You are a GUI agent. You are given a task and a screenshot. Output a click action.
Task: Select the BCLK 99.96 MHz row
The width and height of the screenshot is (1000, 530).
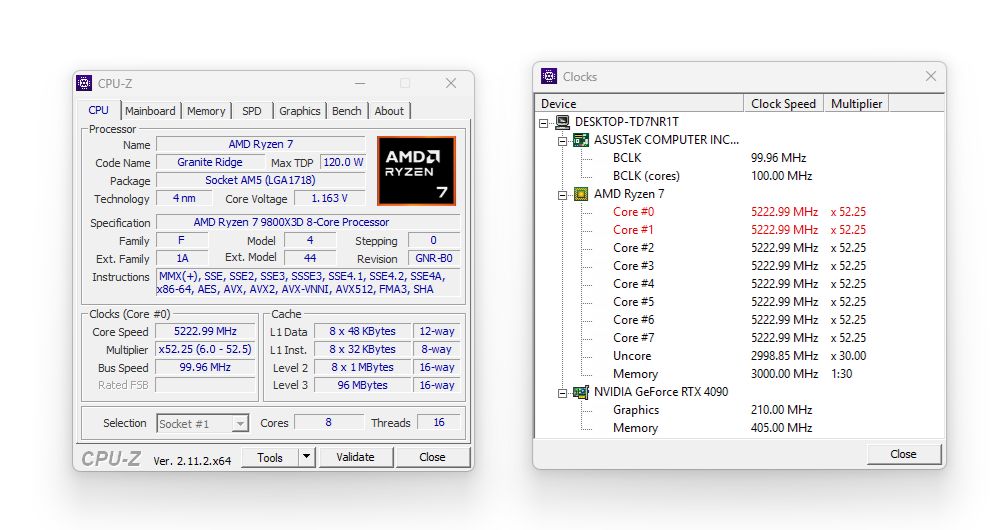point(710,158)
